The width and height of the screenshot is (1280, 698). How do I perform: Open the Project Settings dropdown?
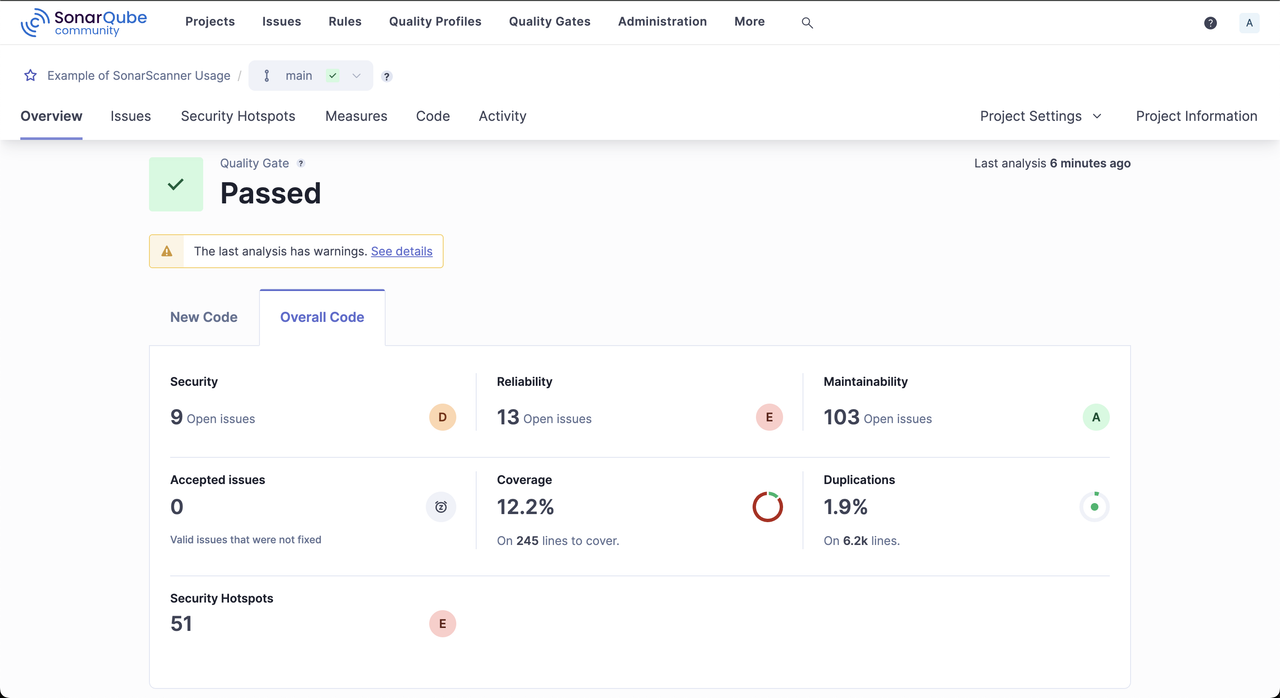[1040, 116]
